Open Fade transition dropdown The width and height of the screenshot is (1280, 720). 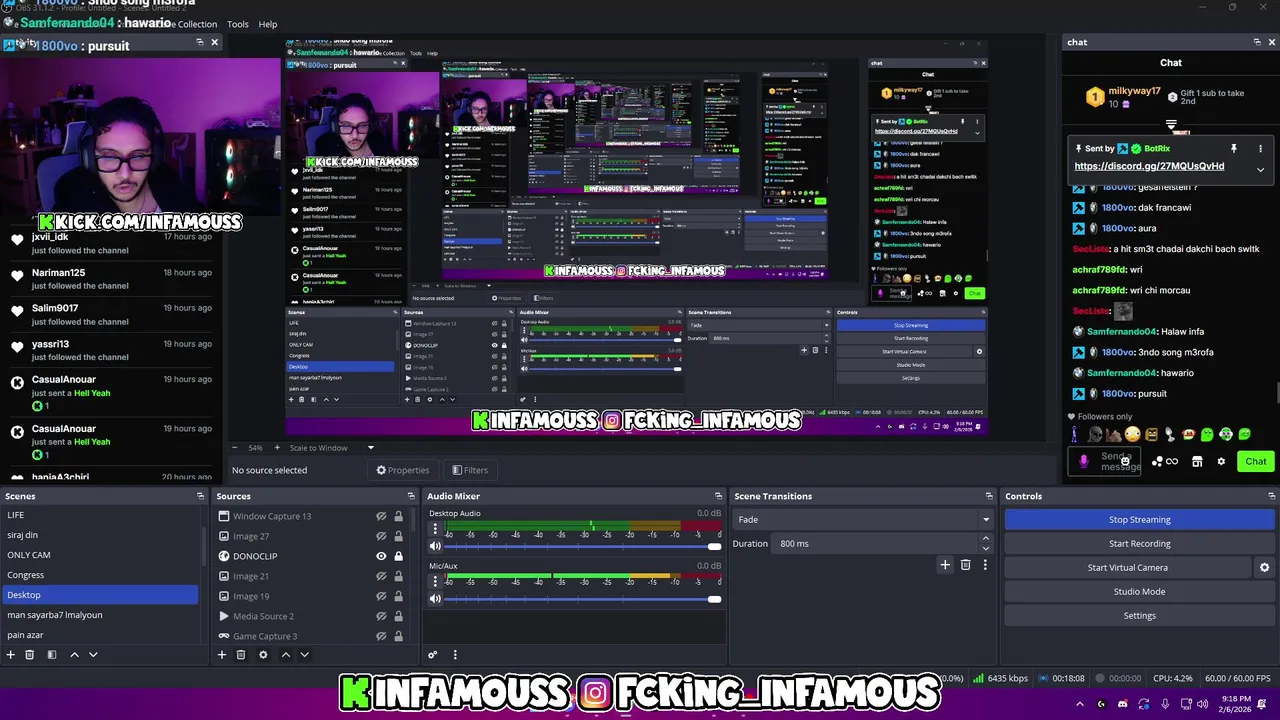[x=863, y=519]
